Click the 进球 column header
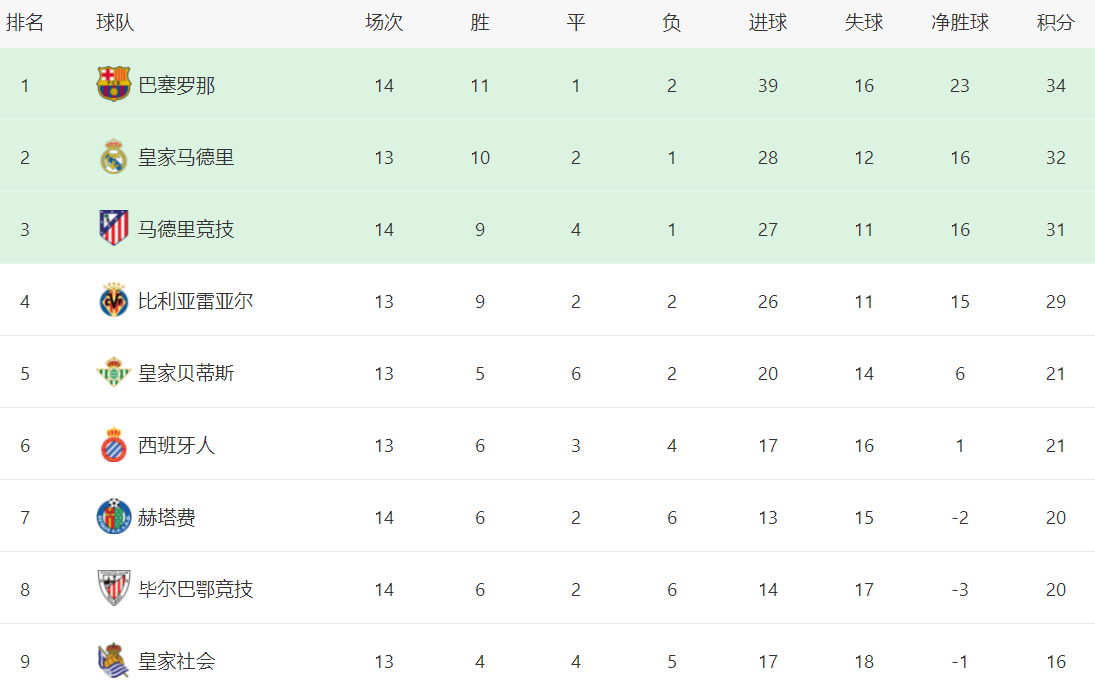1095x694 pixels. click(768, 23)
